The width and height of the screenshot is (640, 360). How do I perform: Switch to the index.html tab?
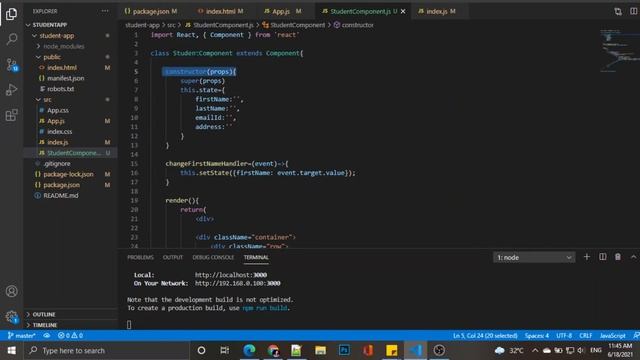tap(220, 11)
